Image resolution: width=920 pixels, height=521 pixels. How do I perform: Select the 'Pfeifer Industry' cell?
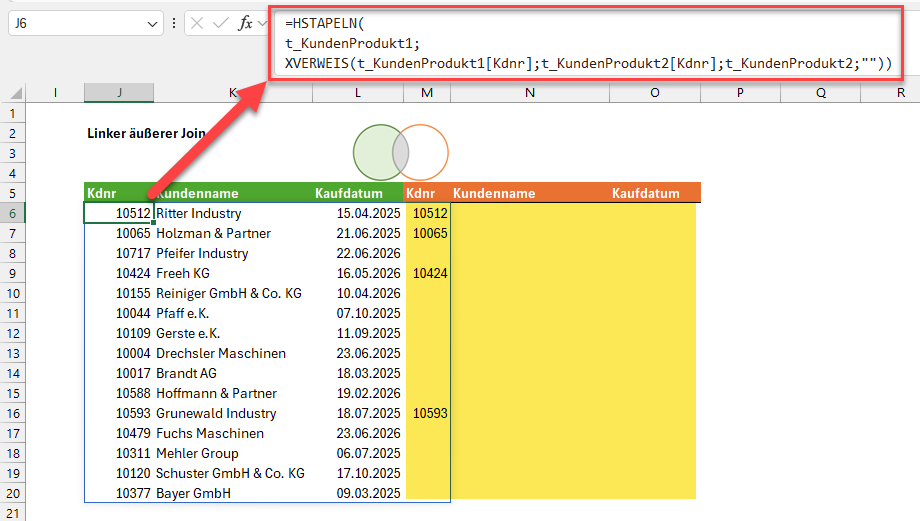[x=233, y=253]
